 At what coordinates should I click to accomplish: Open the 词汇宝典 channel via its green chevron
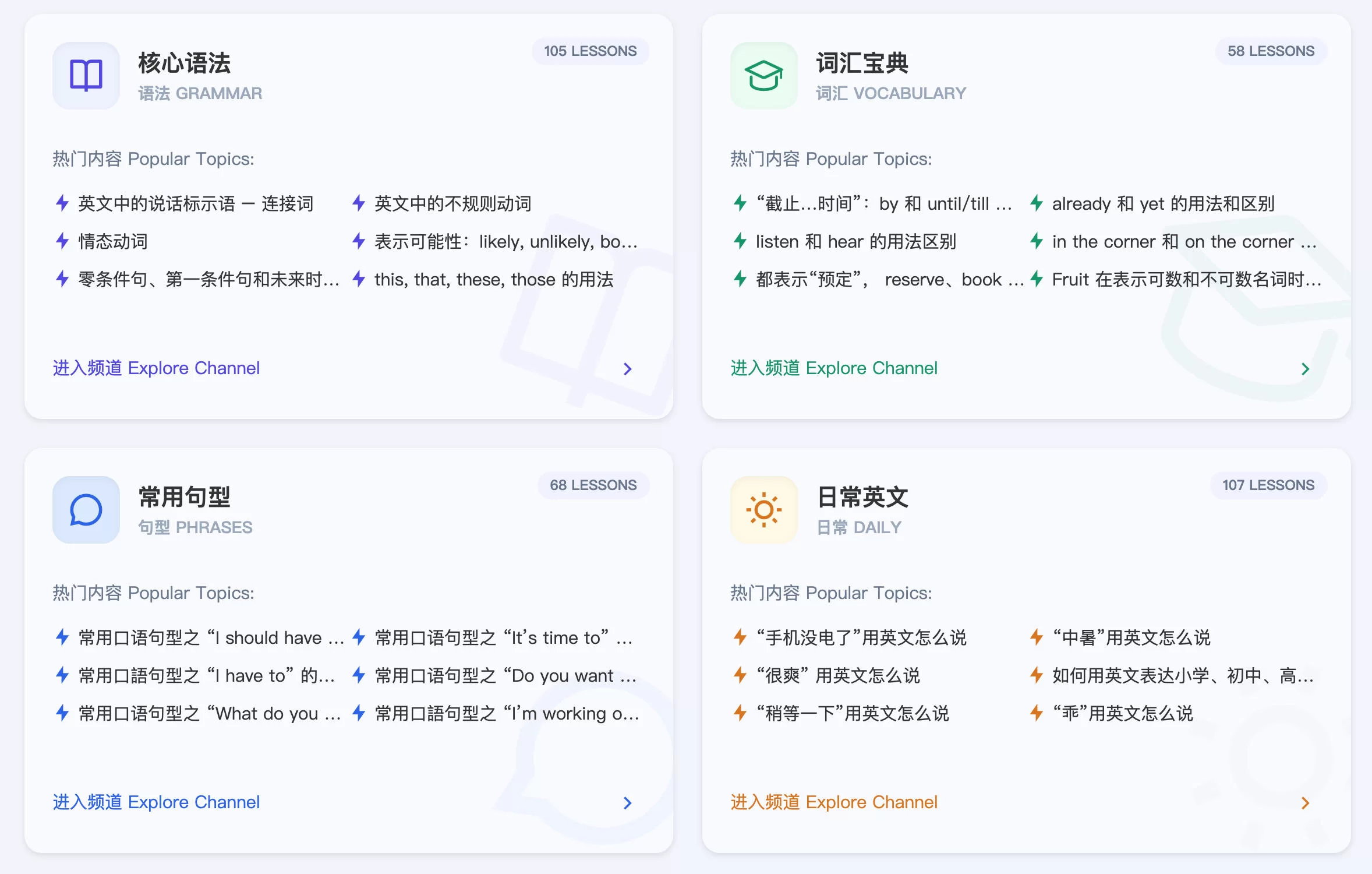(x=1305, y=369)
